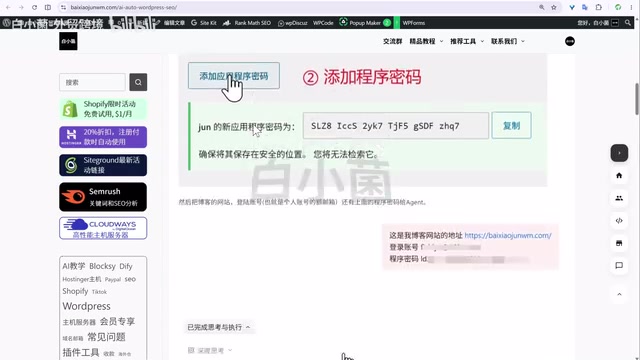Open Rank Math SEO in admin bar
This screenshot has width=640, height=360.
coord(247,23)
